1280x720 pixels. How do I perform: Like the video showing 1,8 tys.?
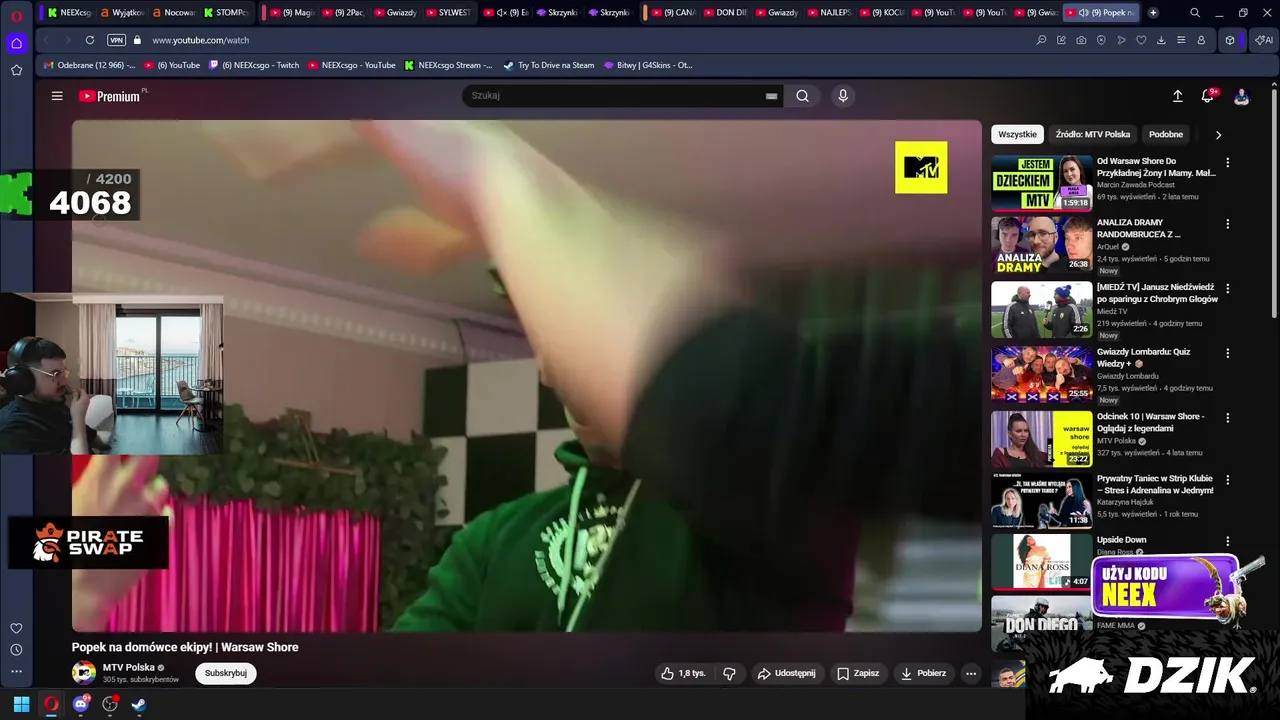(x=683, y=673)
